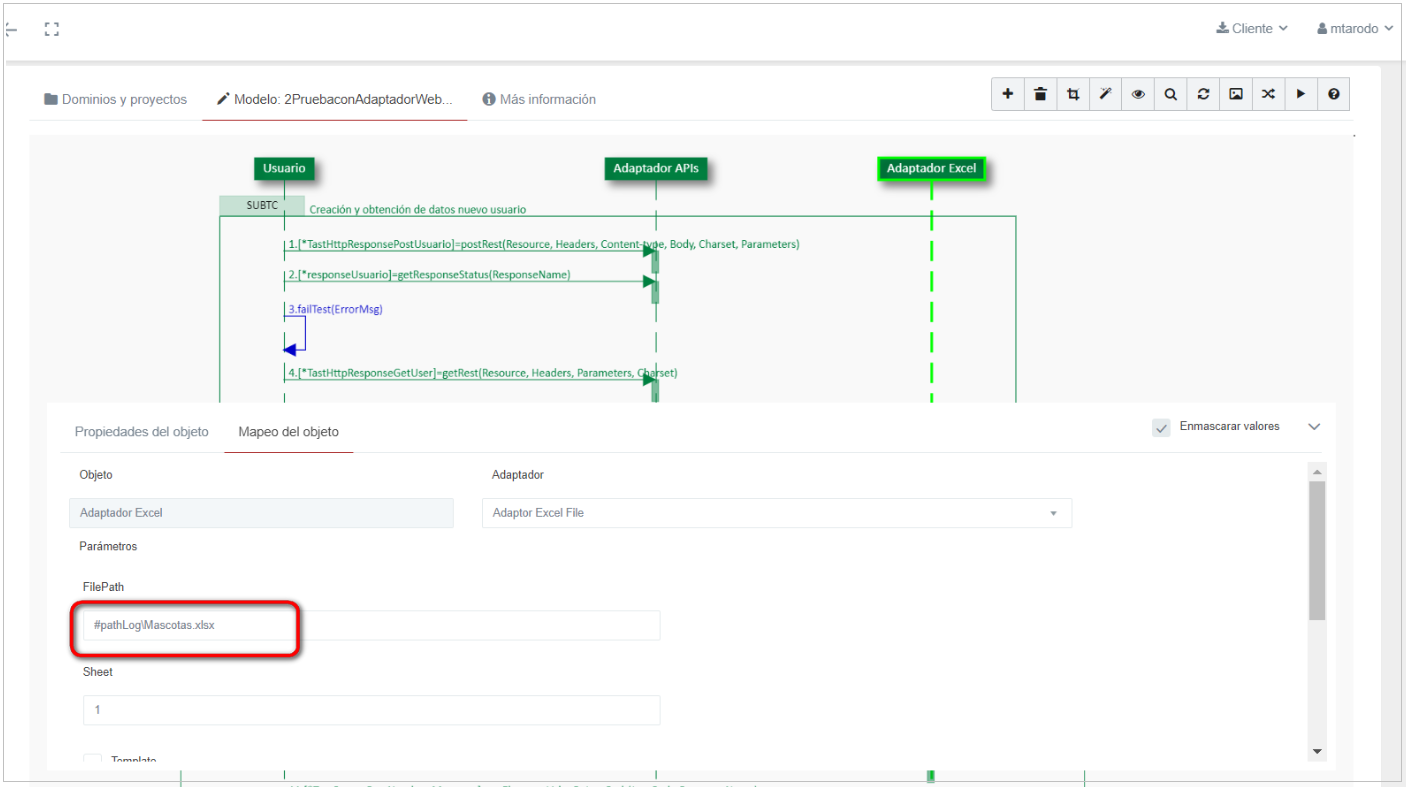Run the model using the play icon
Screen dimensions: 1406x787
point(1301,93)
